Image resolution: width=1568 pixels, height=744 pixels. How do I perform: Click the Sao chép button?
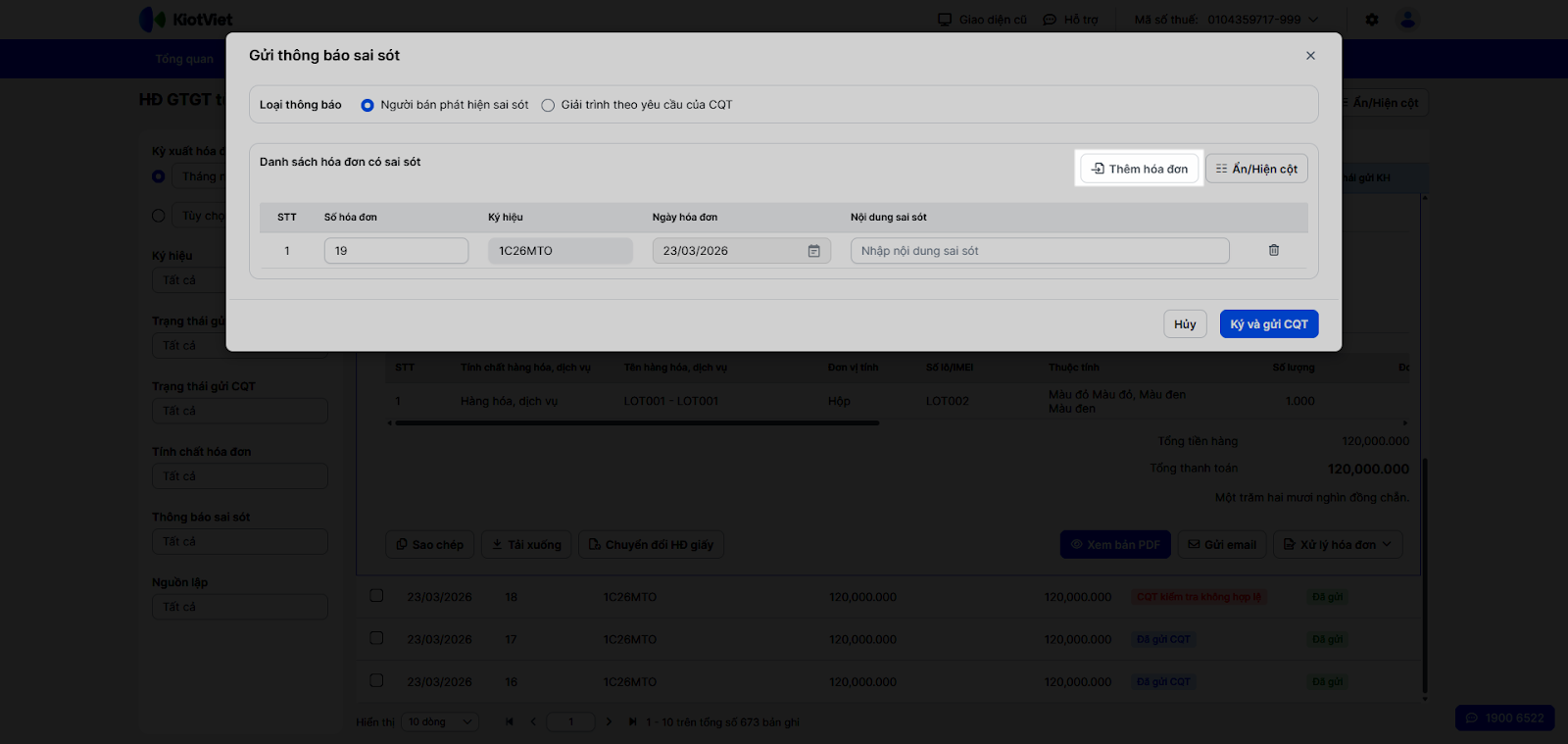point(430,545)
